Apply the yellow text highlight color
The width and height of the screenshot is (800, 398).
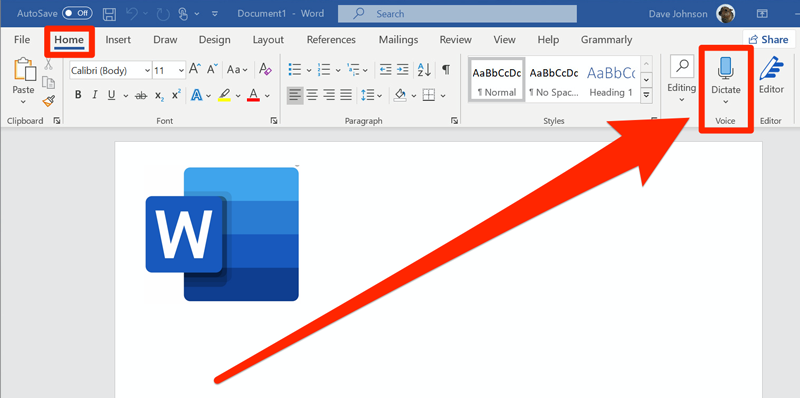click(x=224, y=95)
